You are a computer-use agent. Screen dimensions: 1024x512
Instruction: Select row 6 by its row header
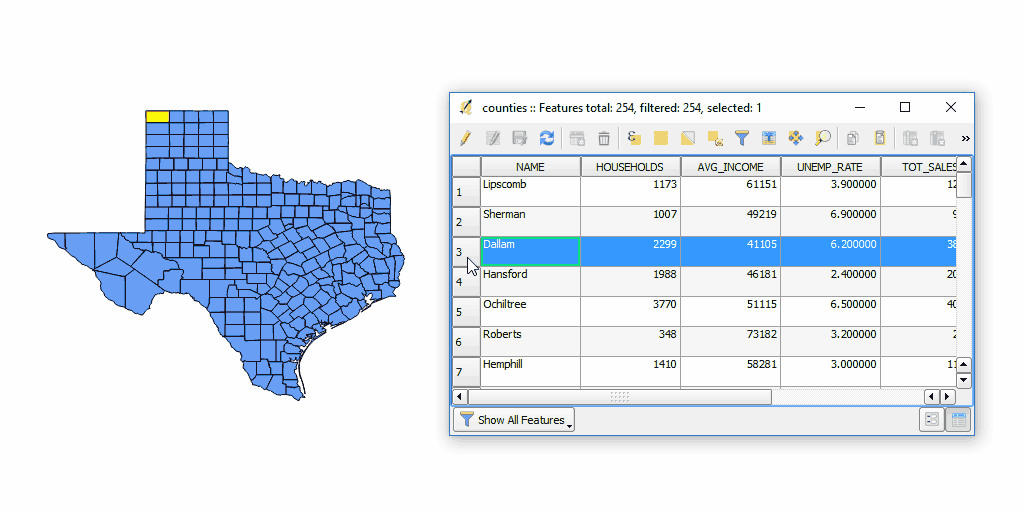click(466, 342)
